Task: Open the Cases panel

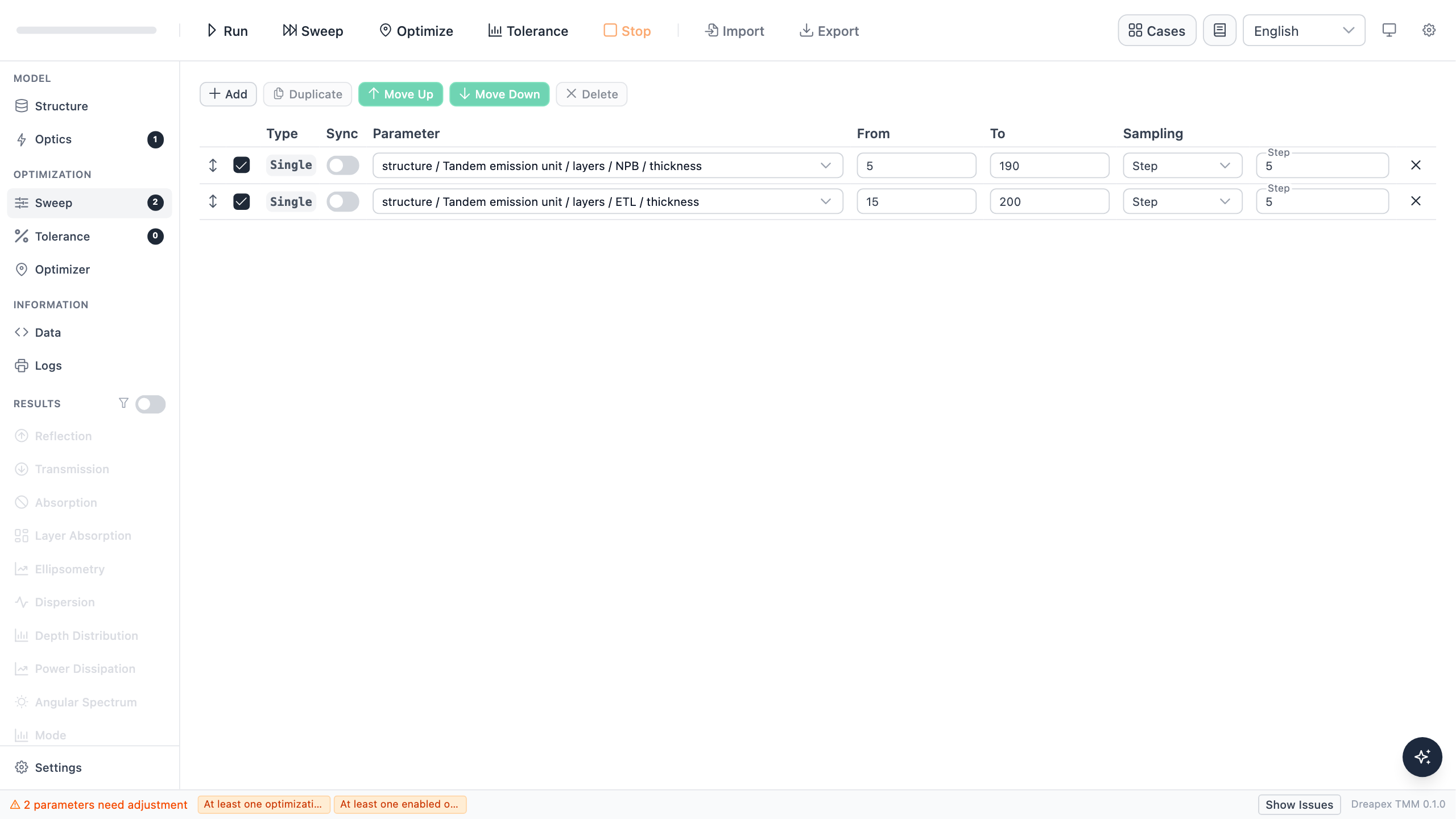Action: pos(1157,31)
